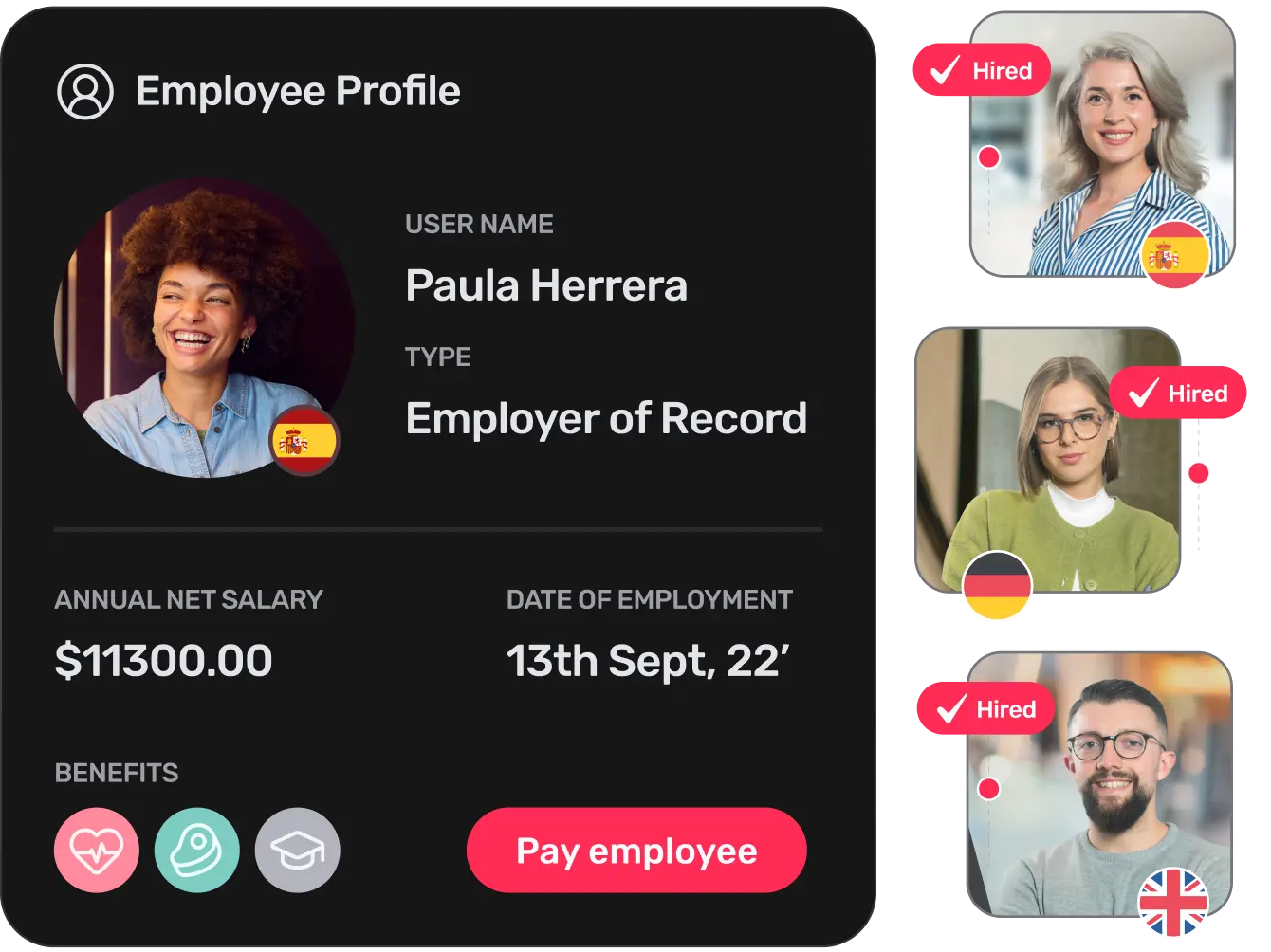Click the Spain flag on Paula's avatar
This screenshot has width=1271, height=952.
304,441
